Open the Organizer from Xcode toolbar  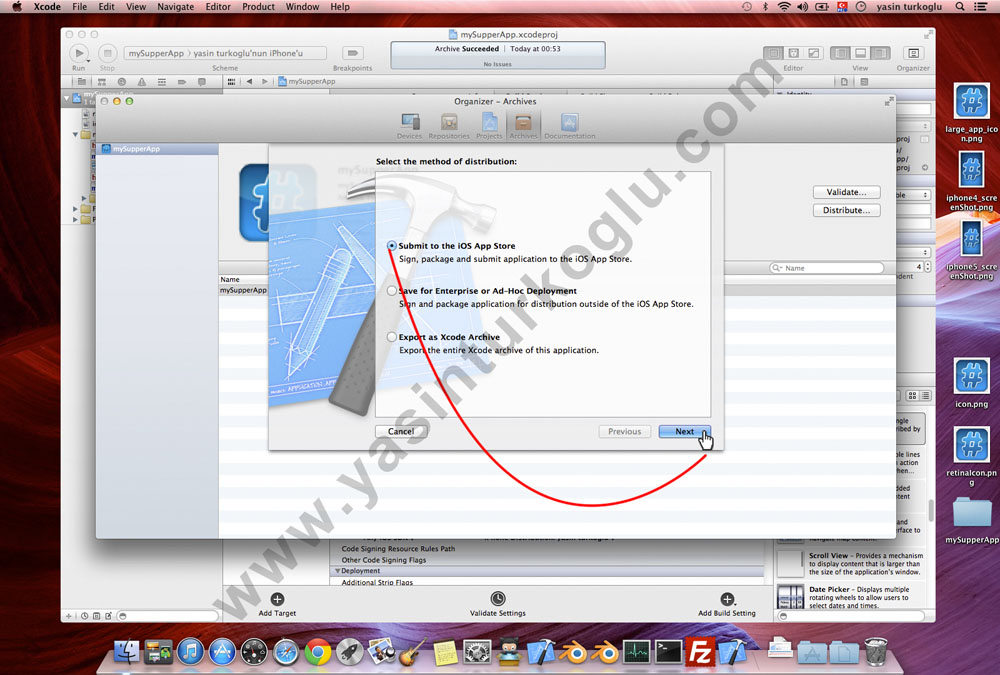(913, 53)
